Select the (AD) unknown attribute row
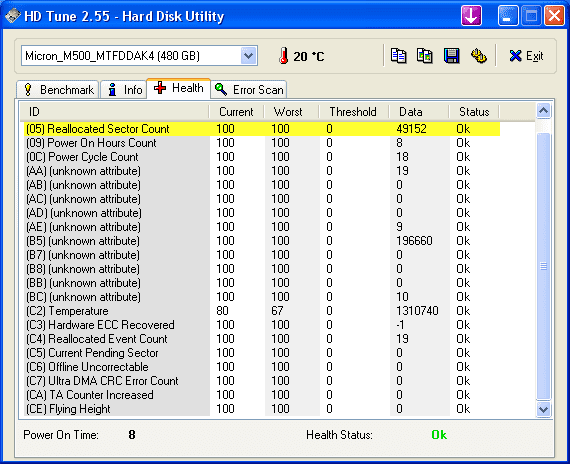Screen dimensions: 570x464 coord(262,213)
